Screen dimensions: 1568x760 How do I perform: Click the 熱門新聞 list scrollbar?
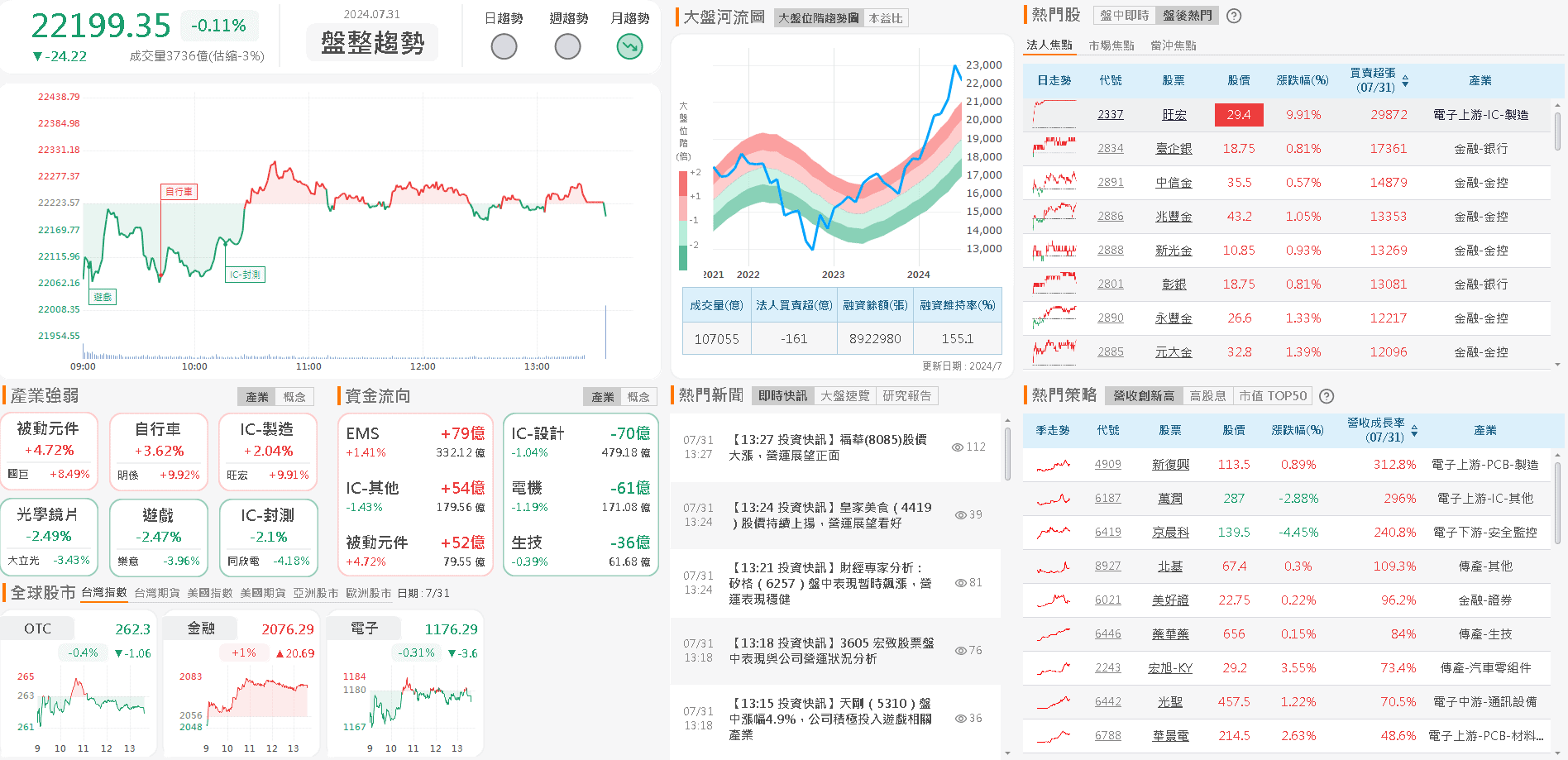(1007, 453)
